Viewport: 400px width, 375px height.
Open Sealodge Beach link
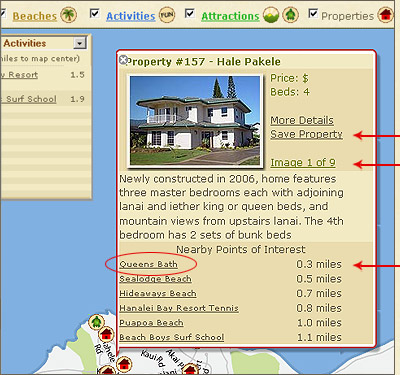tap(155, 279)
